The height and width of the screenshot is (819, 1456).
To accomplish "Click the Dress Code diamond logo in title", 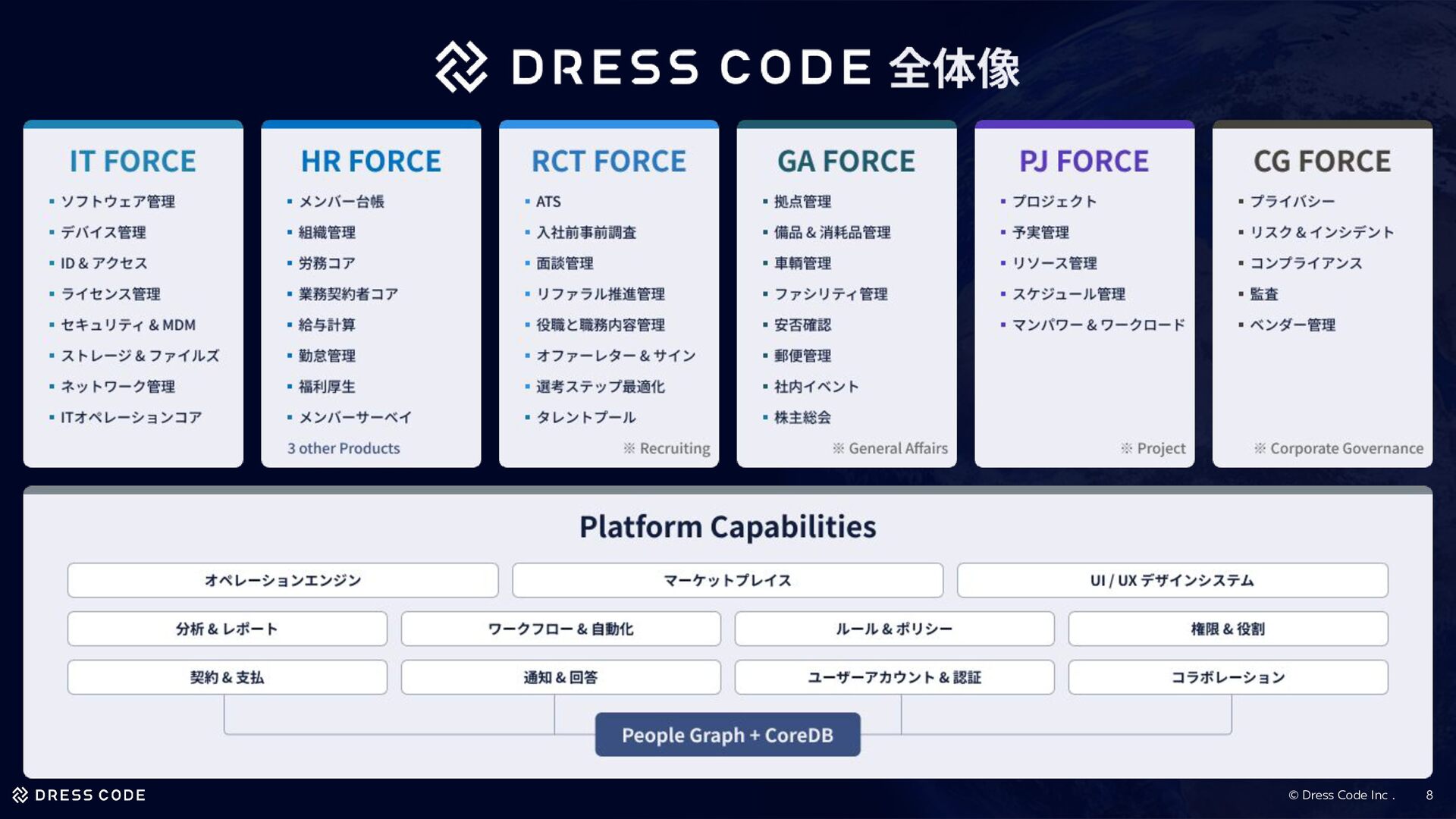I will pyautogui.click(x=461, y=67).
